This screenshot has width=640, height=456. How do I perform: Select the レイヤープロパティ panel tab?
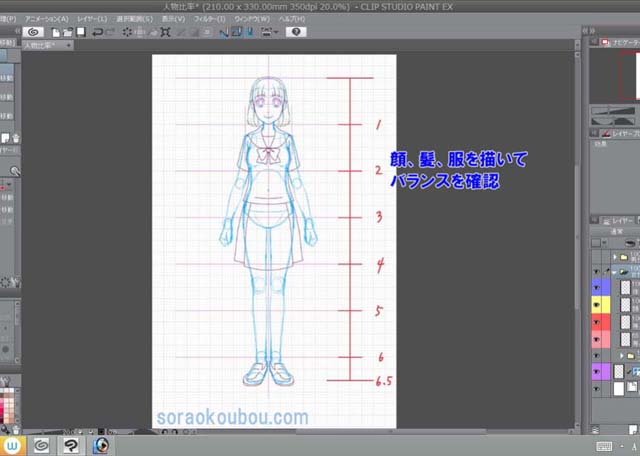coord(622,133)
